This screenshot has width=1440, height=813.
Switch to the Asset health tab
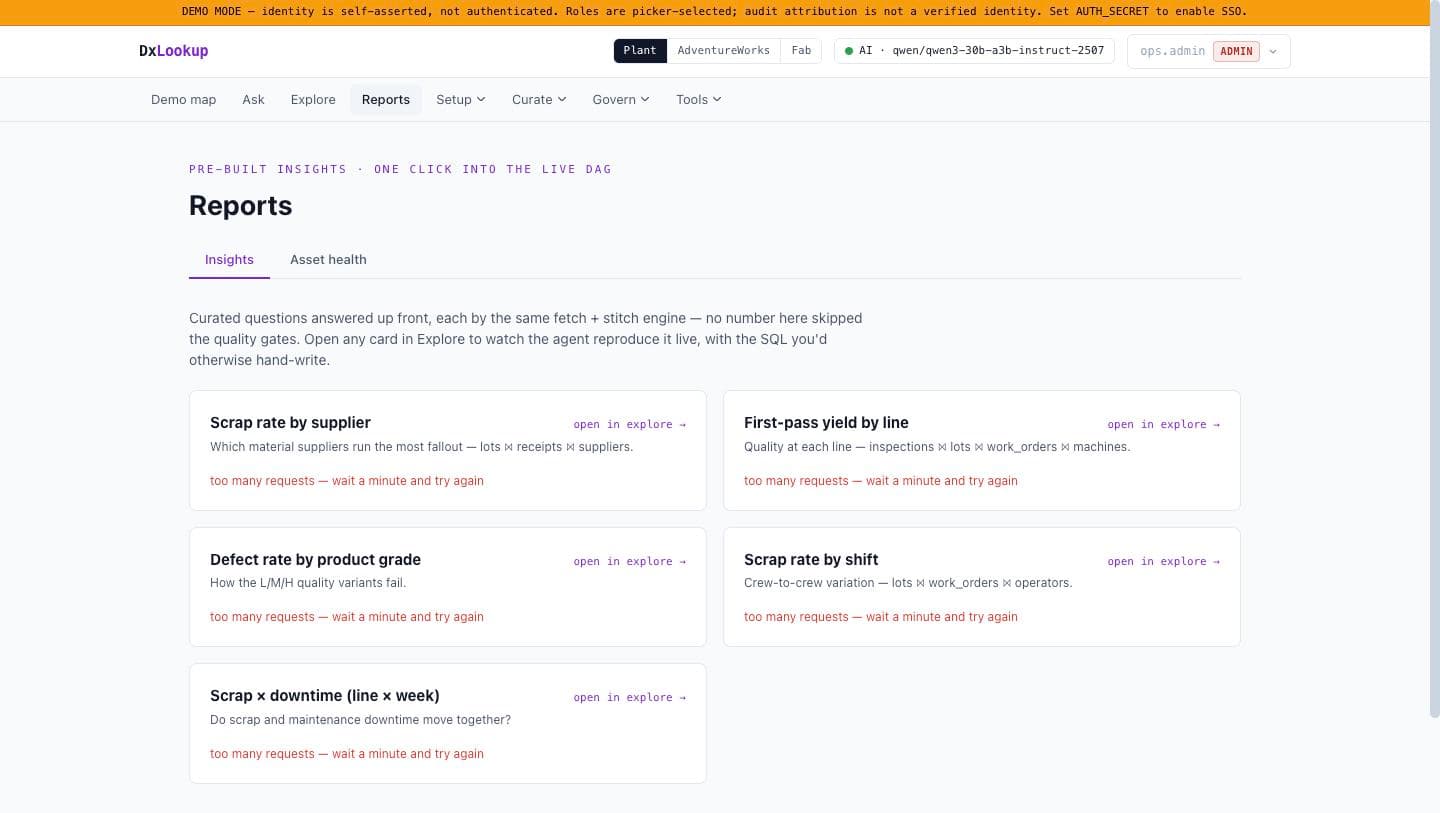point(328,260)
